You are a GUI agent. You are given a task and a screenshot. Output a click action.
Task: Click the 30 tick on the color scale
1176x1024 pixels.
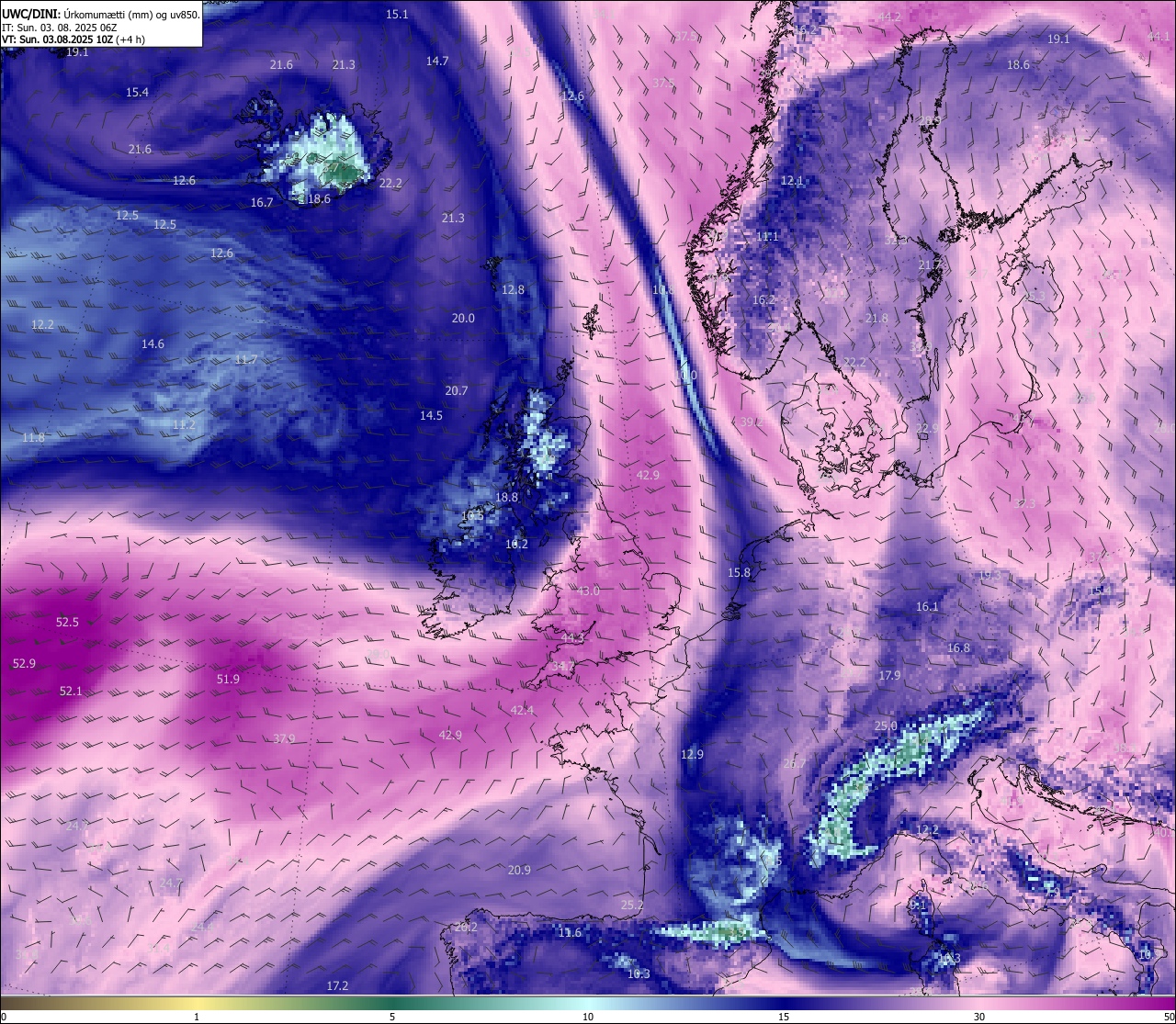tap(979, 1017)
